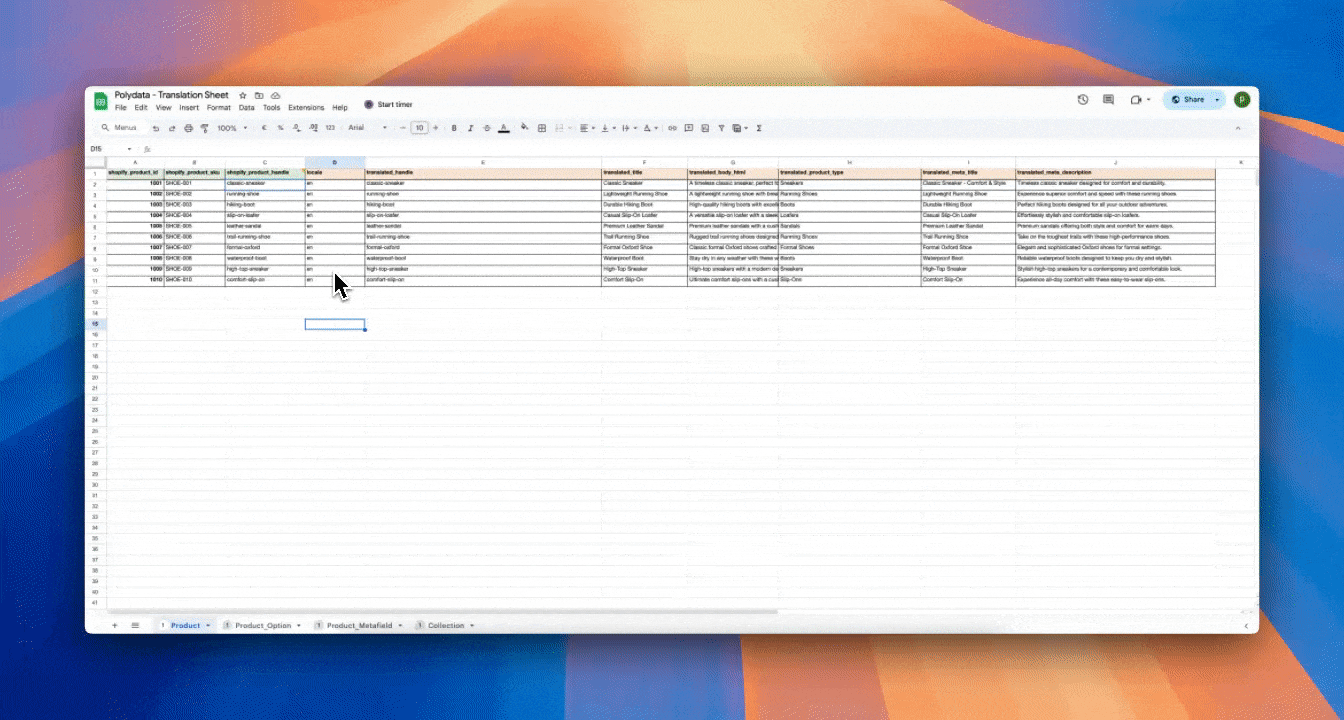
Task: Select the paint format roller
Action: pos(204,128)
